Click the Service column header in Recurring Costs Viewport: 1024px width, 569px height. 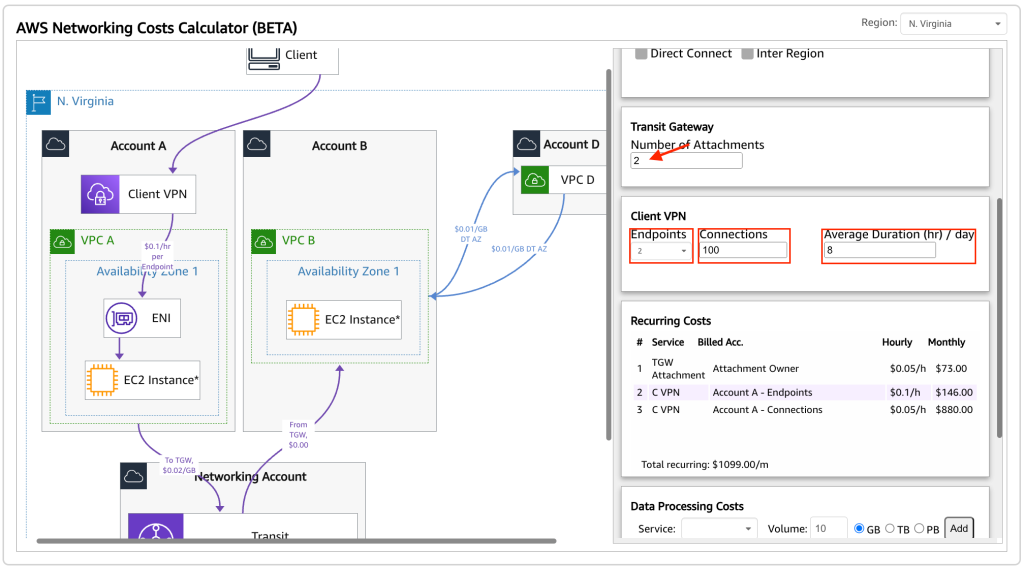667,342
